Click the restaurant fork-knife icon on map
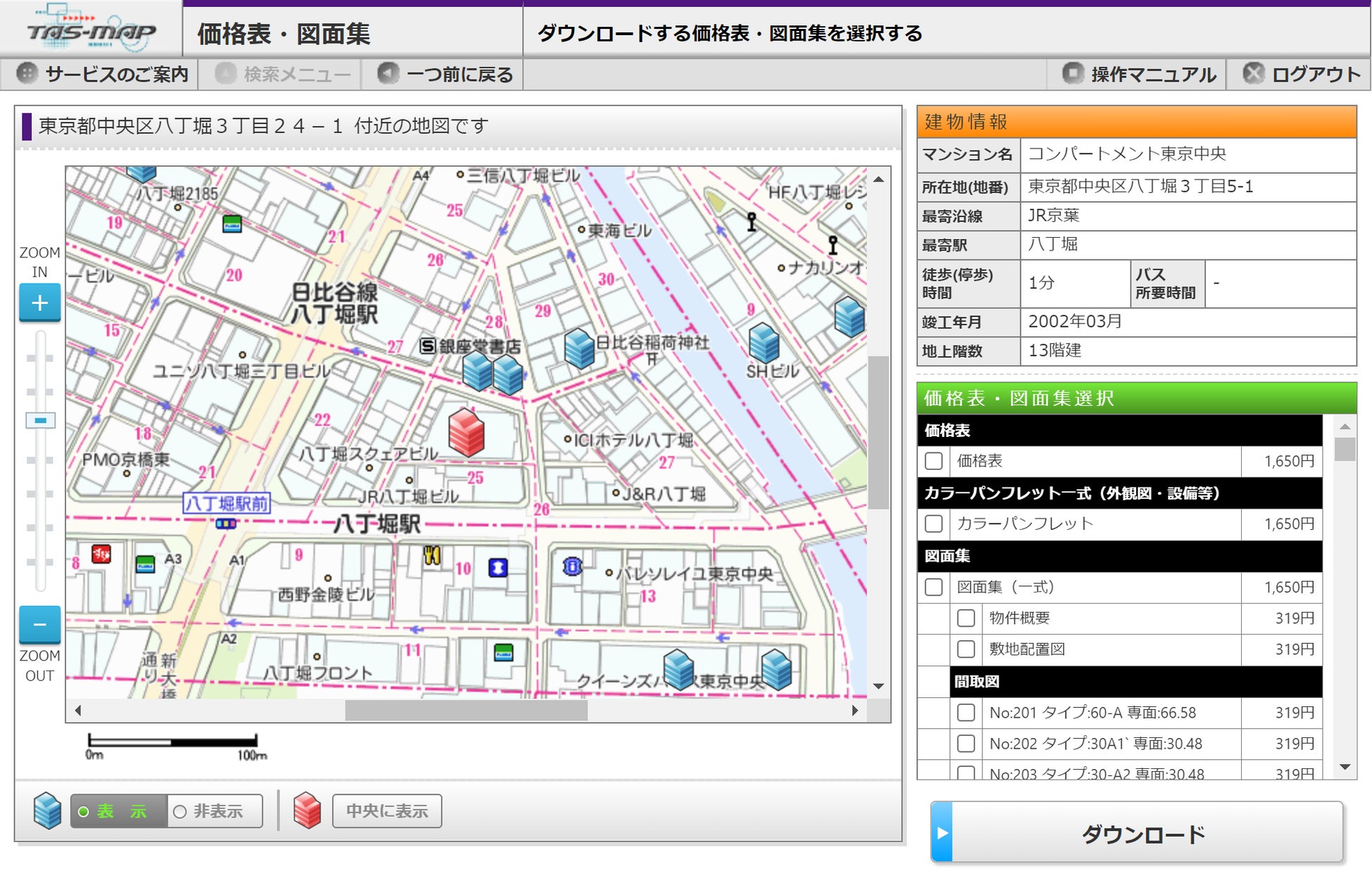The image size is (1372, 871). coord(431,556)
